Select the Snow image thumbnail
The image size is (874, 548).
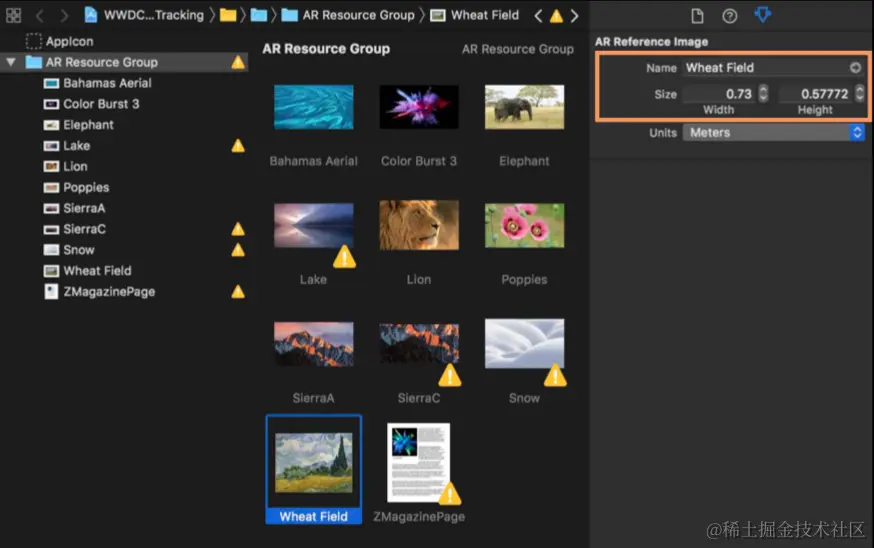tap(525, 343)
